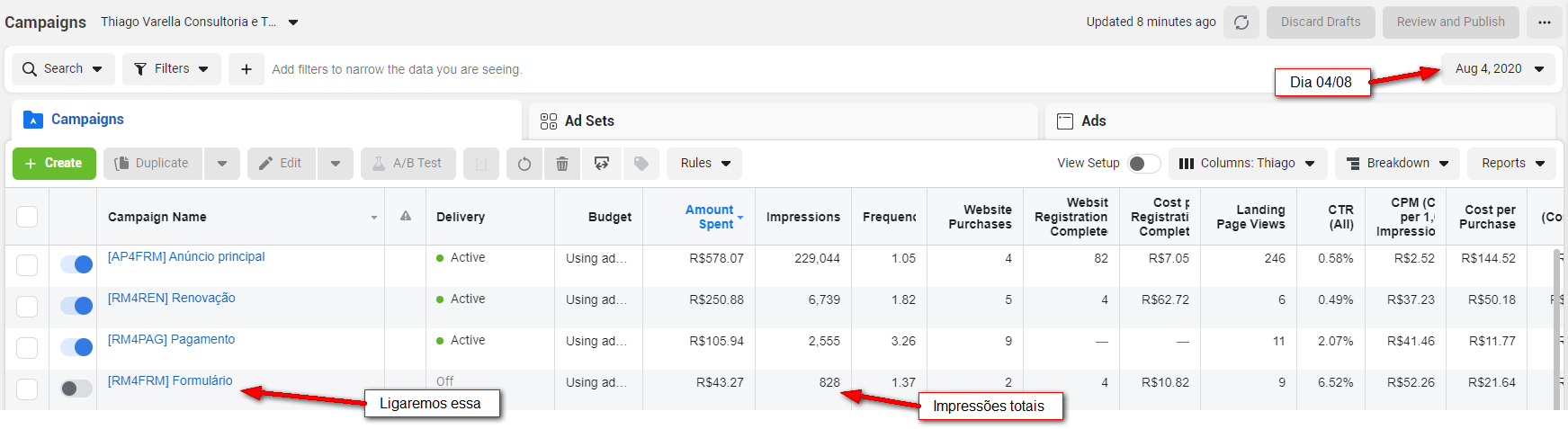Click the refresh data icon
The image size is (1568, 429).
pyautogui.click(x=1241, y=22)
